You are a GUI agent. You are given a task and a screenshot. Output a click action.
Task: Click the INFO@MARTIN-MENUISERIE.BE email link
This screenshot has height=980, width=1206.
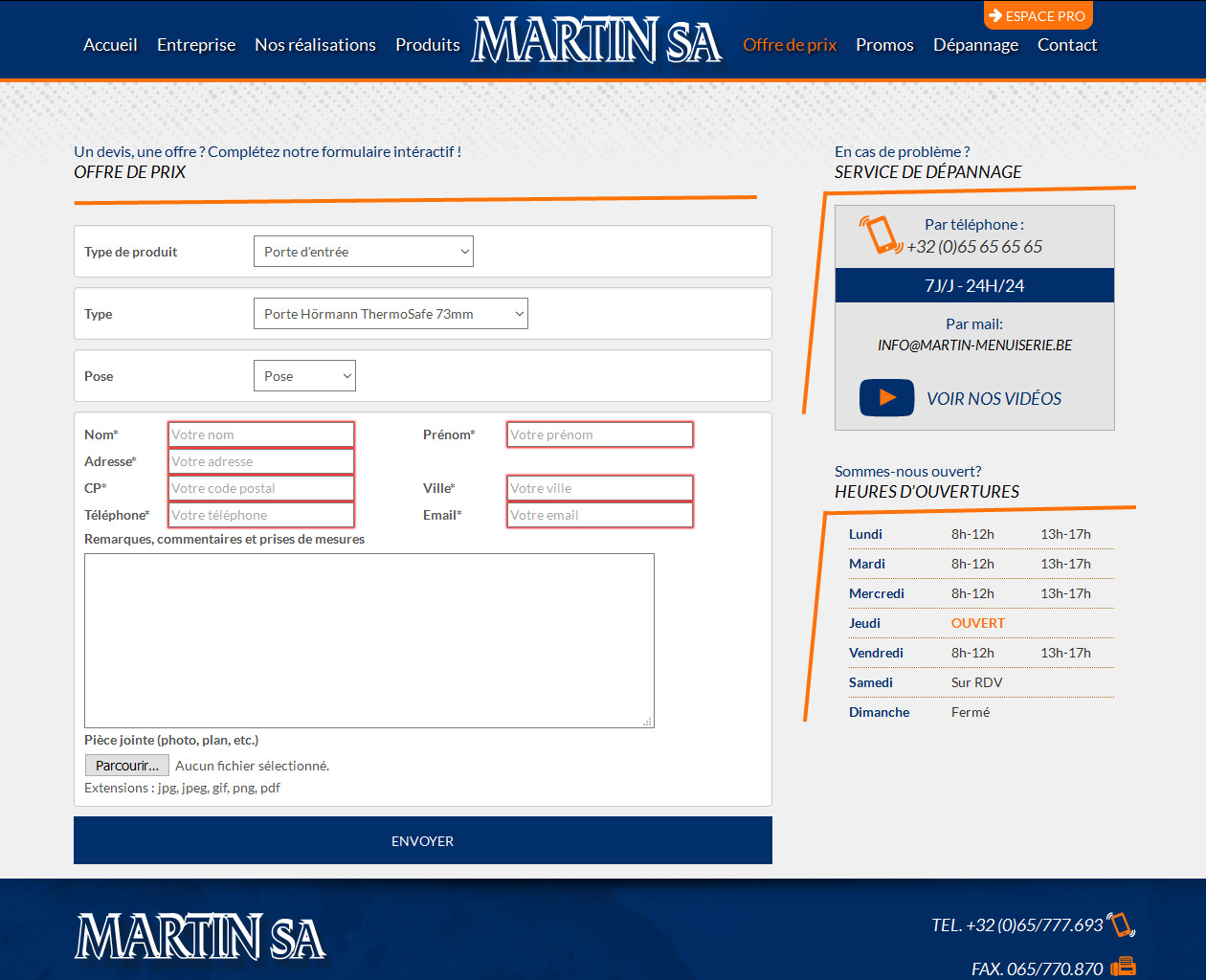[x=974, y=345]
